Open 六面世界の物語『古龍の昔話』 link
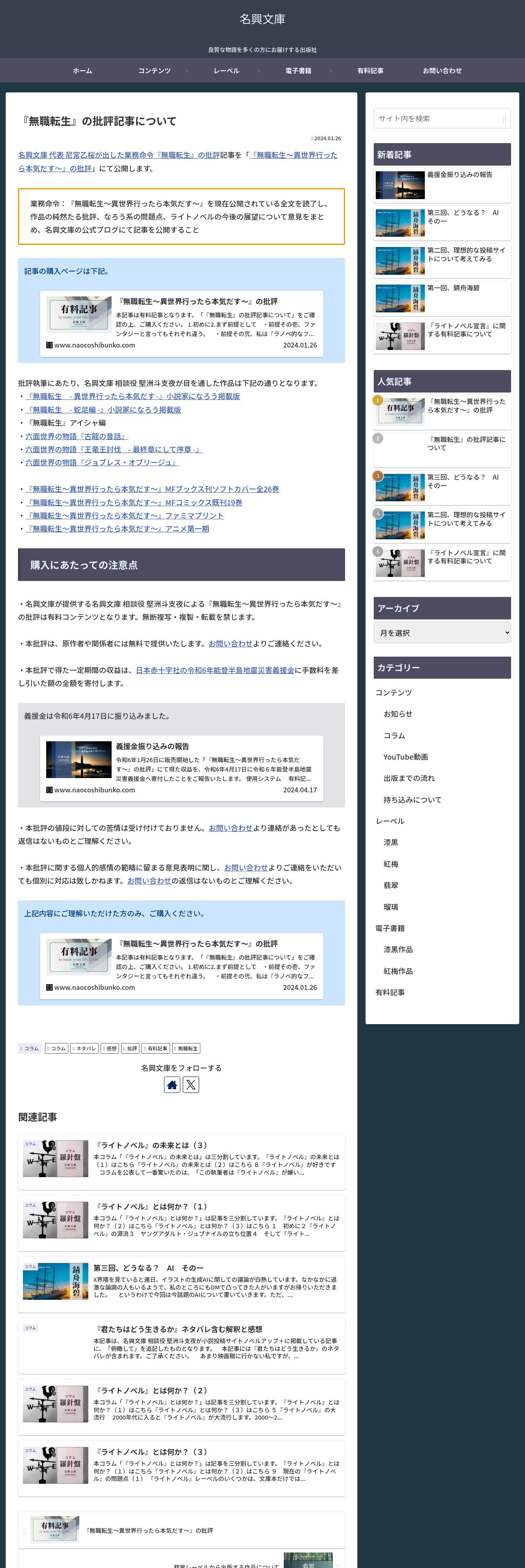This screenshot has width=525, height=1568. tap(76, 436)
